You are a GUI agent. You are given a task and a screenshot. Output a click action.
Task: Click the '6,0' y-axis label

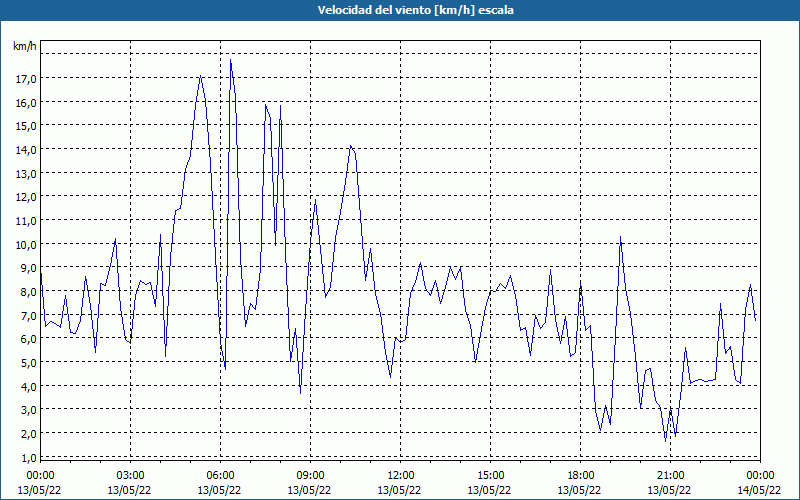pyautogui.click(x=29, y=339)
